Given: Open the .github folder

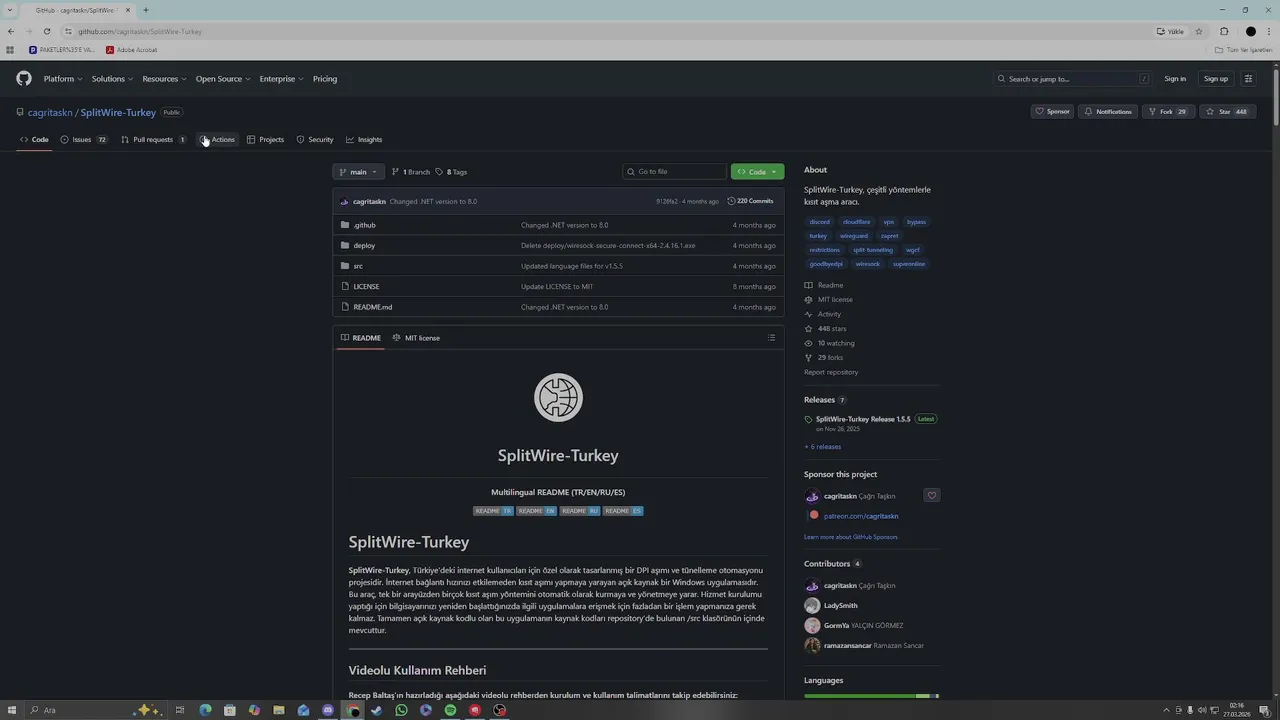Looking at the screenshot, I should pyautogui.click(x=364, y=225).
